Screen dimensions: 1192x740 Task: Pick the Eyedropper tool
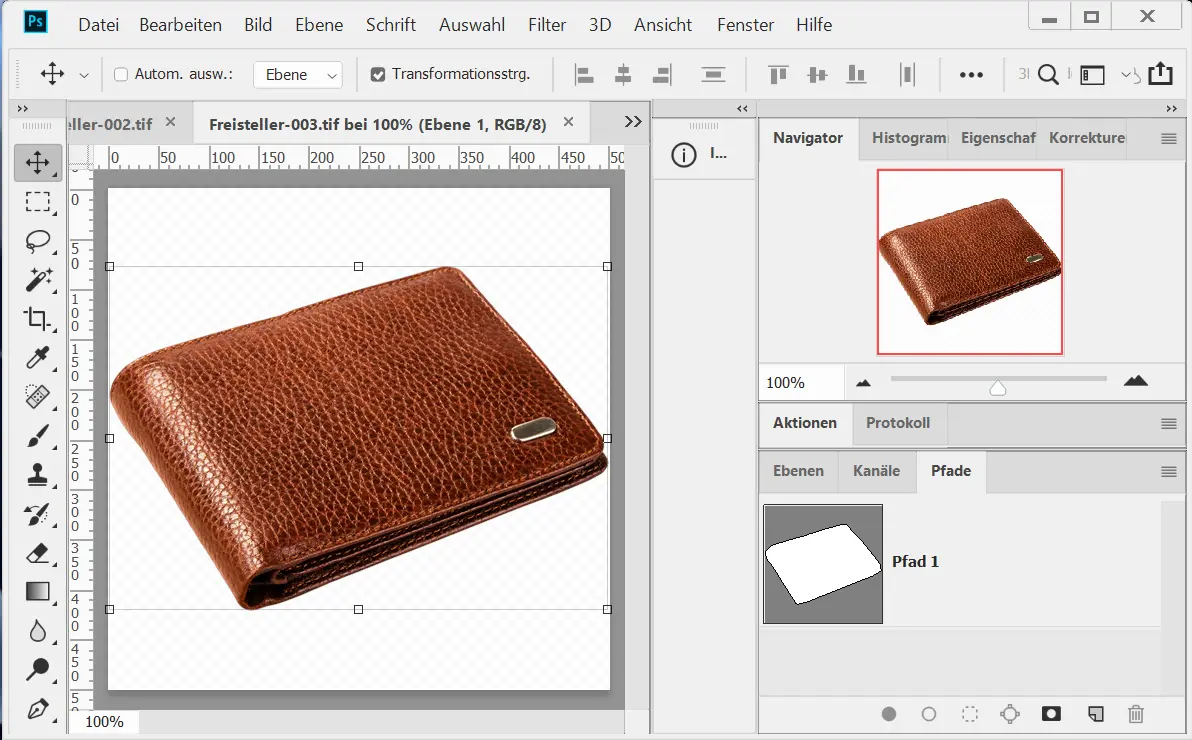38,358
